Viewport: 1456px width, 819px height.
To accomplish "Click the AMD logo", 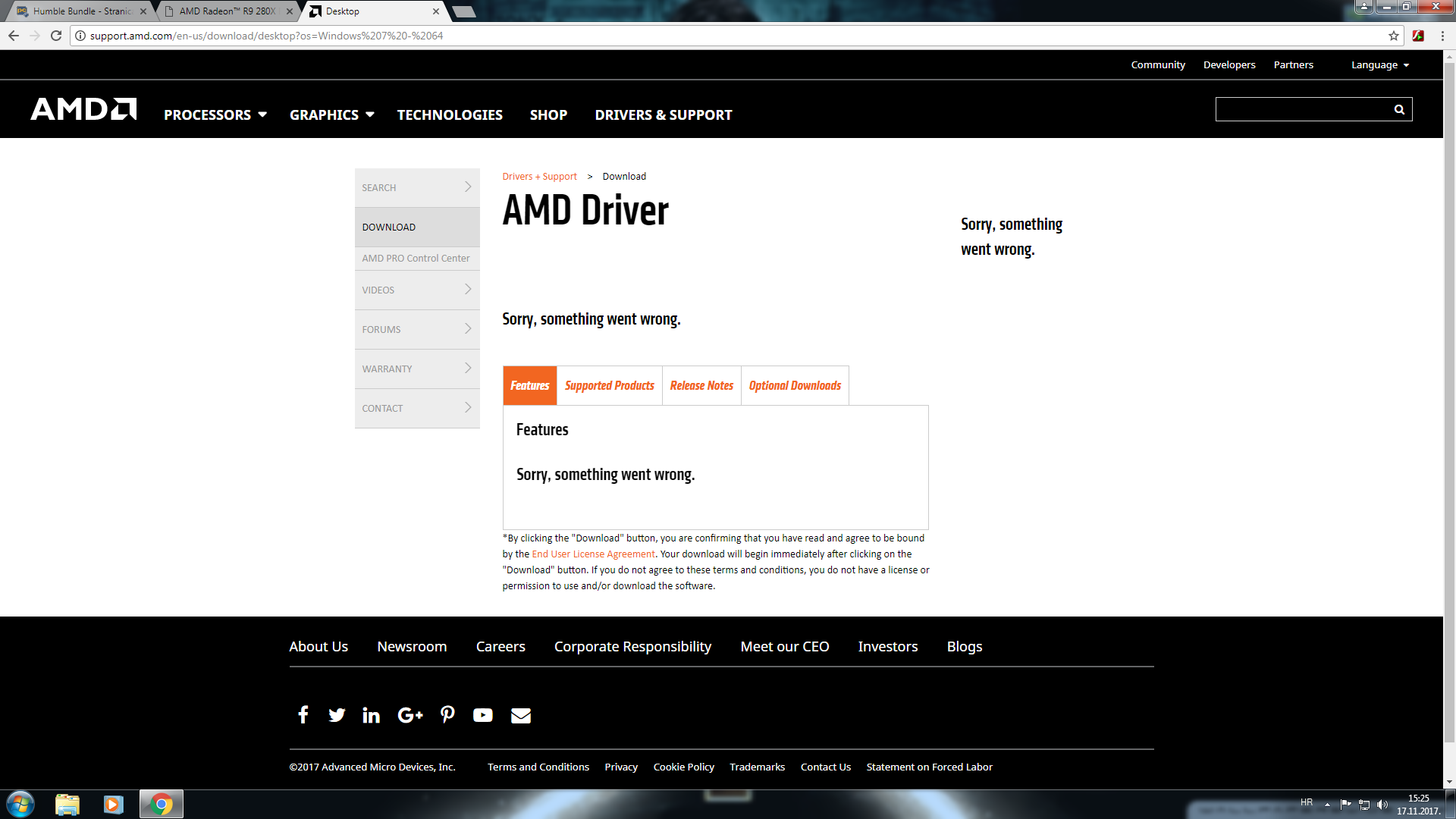I will pyautogui.click(x=83, y=109).
